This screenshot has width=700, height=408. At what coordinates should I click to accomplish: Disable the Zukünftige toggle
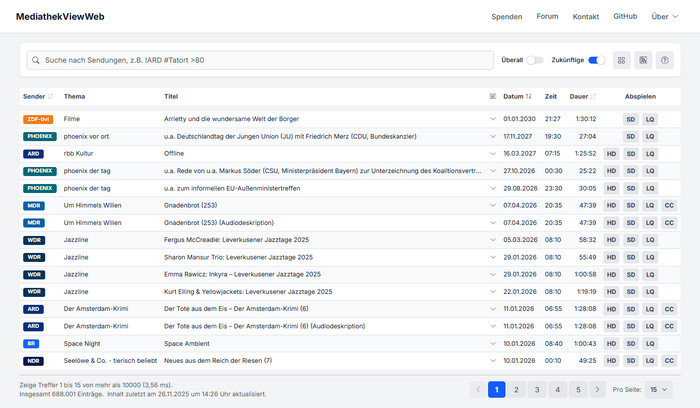[597, 60]
